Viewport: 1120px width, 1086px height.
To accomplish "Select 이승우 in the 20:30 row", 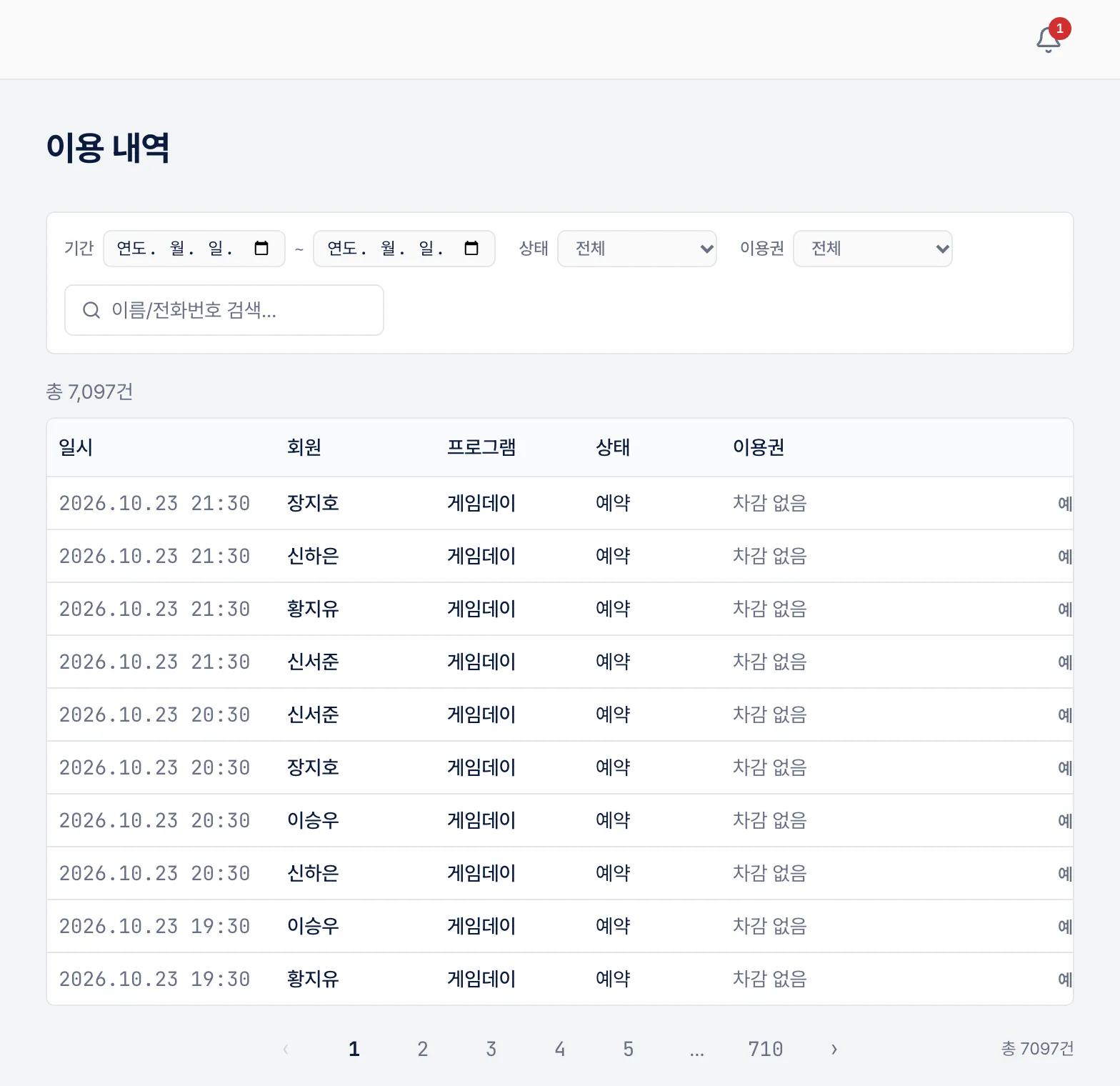I will point(313,820).
